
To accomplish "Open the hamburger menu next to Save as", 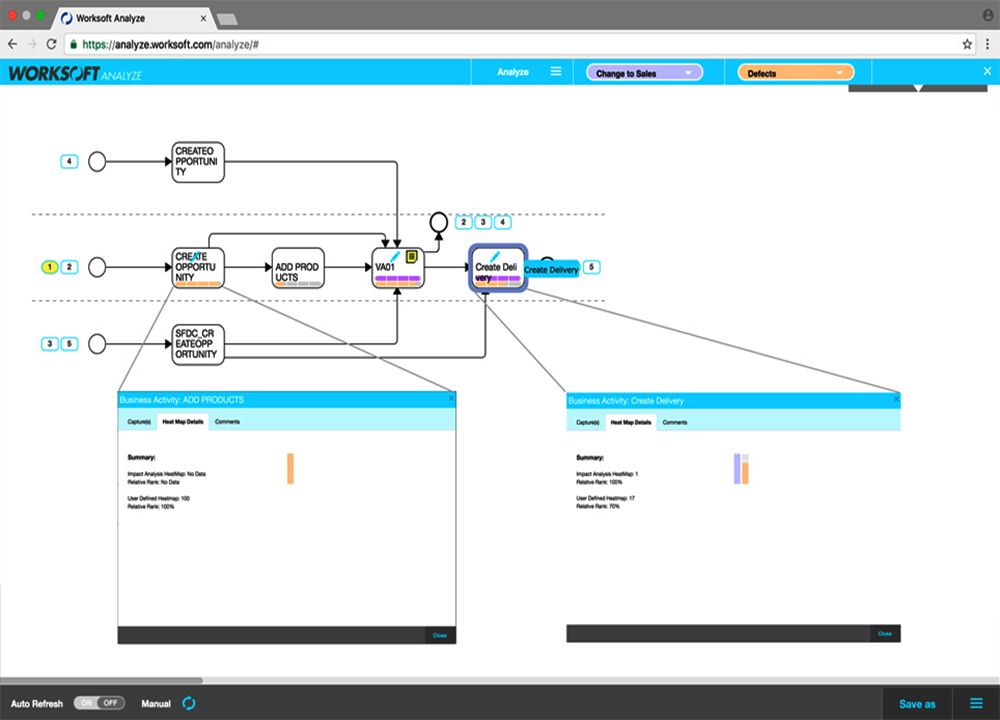I will coord(976,703).
